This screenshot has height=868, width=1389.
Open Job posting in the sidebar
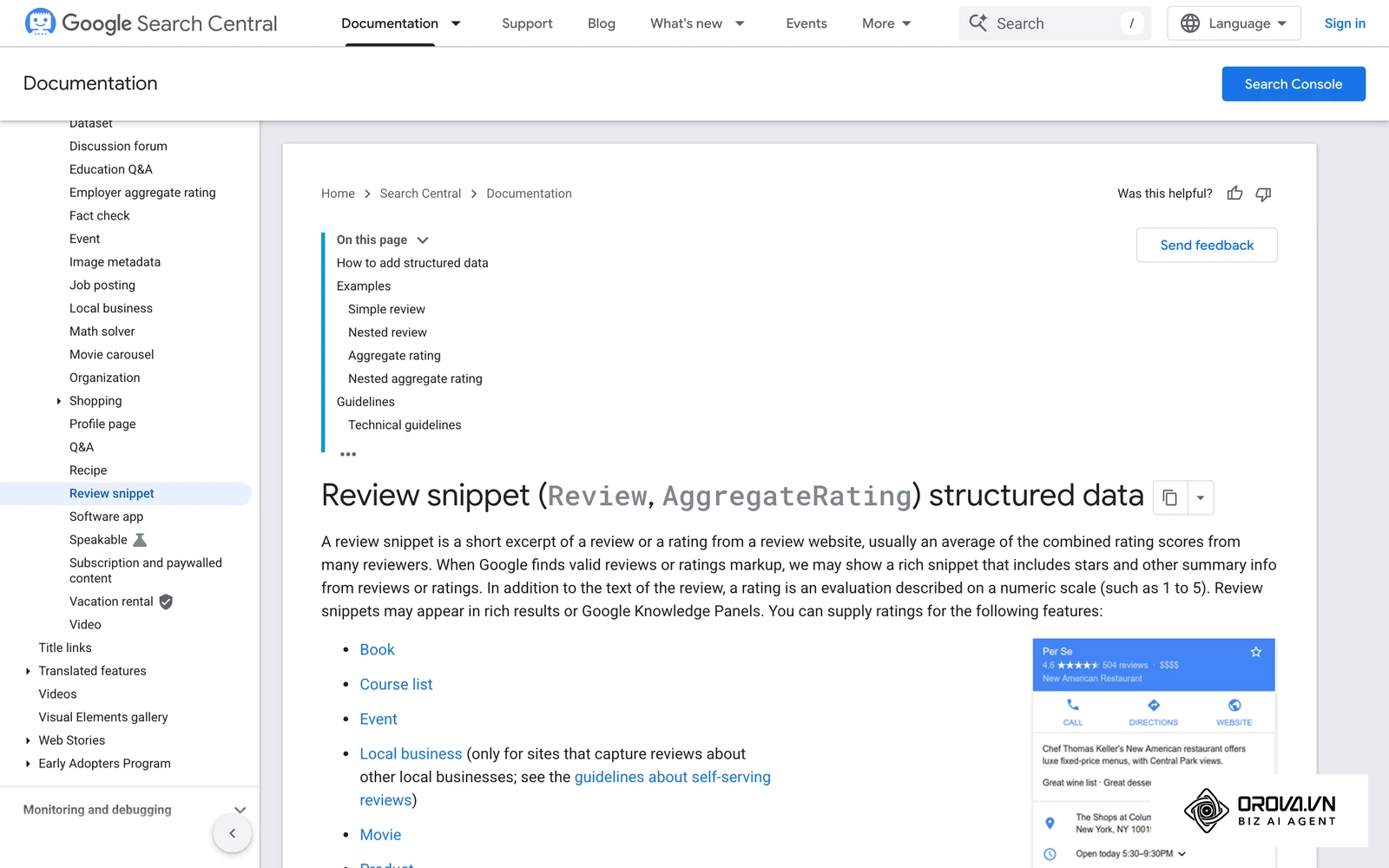coord(102,285)
